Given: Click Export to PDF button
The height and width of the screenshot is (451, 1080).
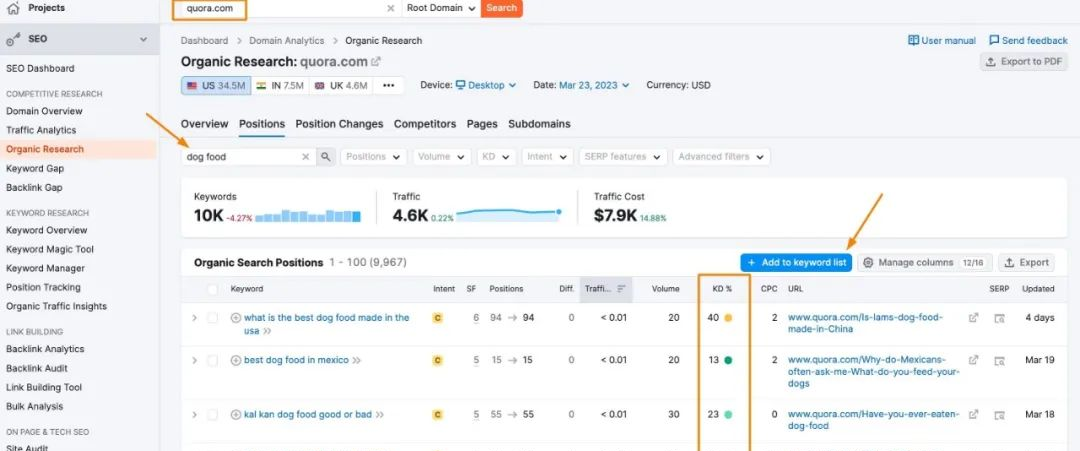Looking at the screenshot, I should click(x=1024, y=61).
